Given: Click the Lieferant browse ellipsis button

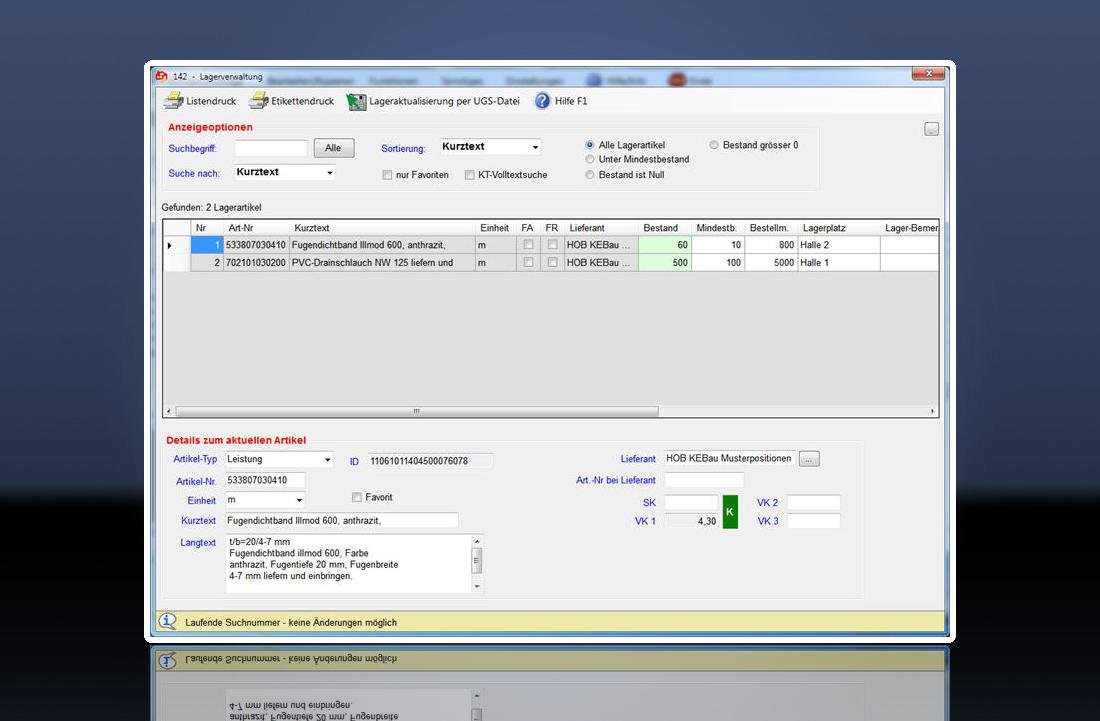Looking at the screenshot, I should point(810,459).
